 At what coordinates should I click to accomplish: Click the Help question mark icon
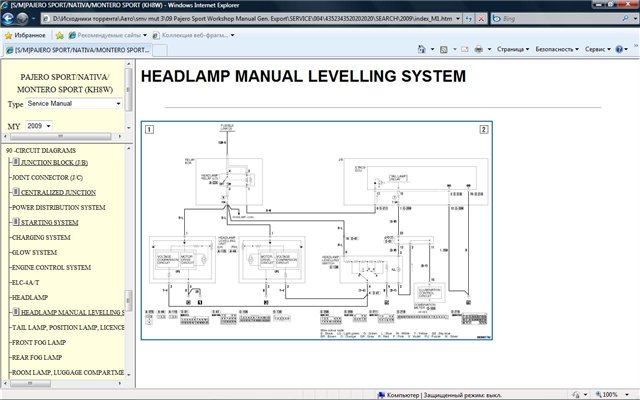[619, 49]
